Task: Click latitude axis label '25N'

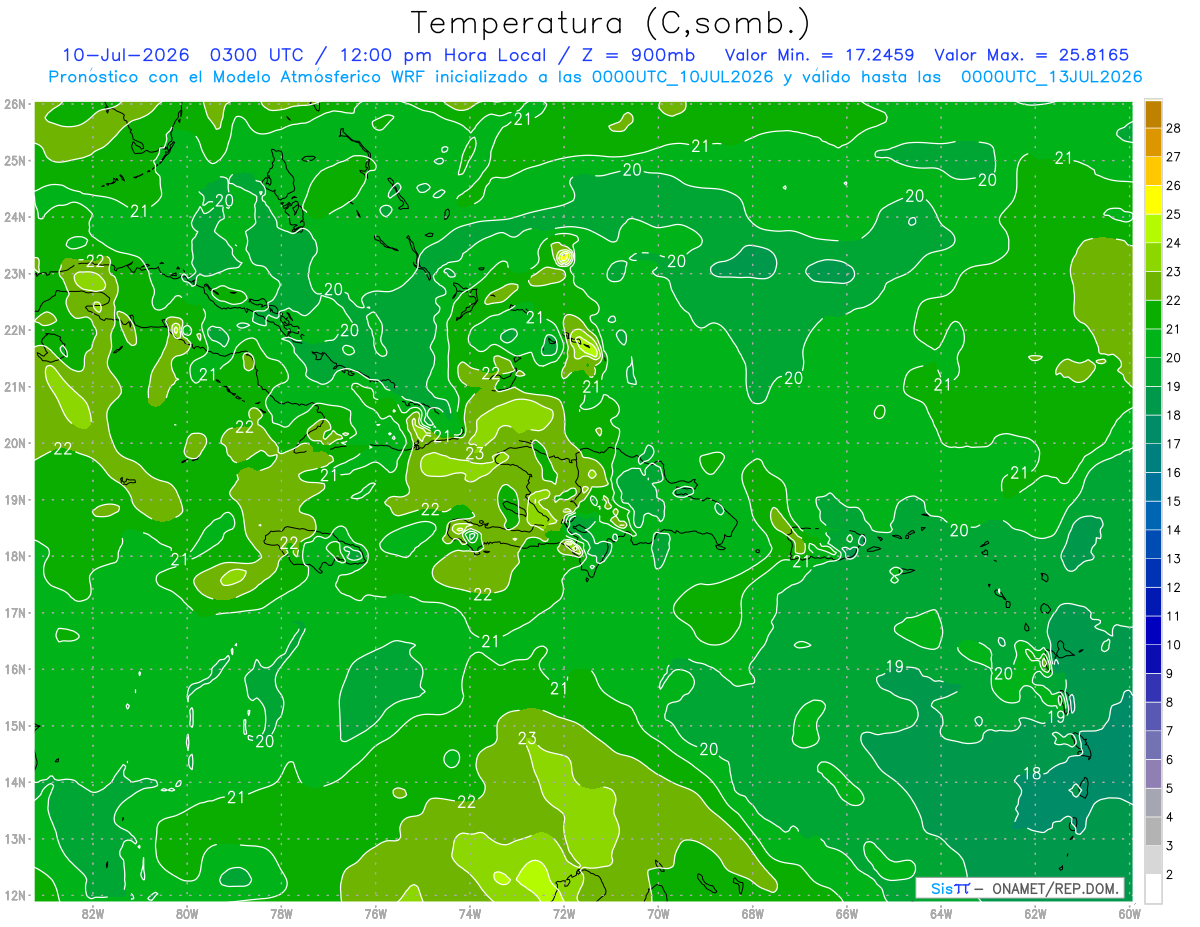Action: (15, 160)
